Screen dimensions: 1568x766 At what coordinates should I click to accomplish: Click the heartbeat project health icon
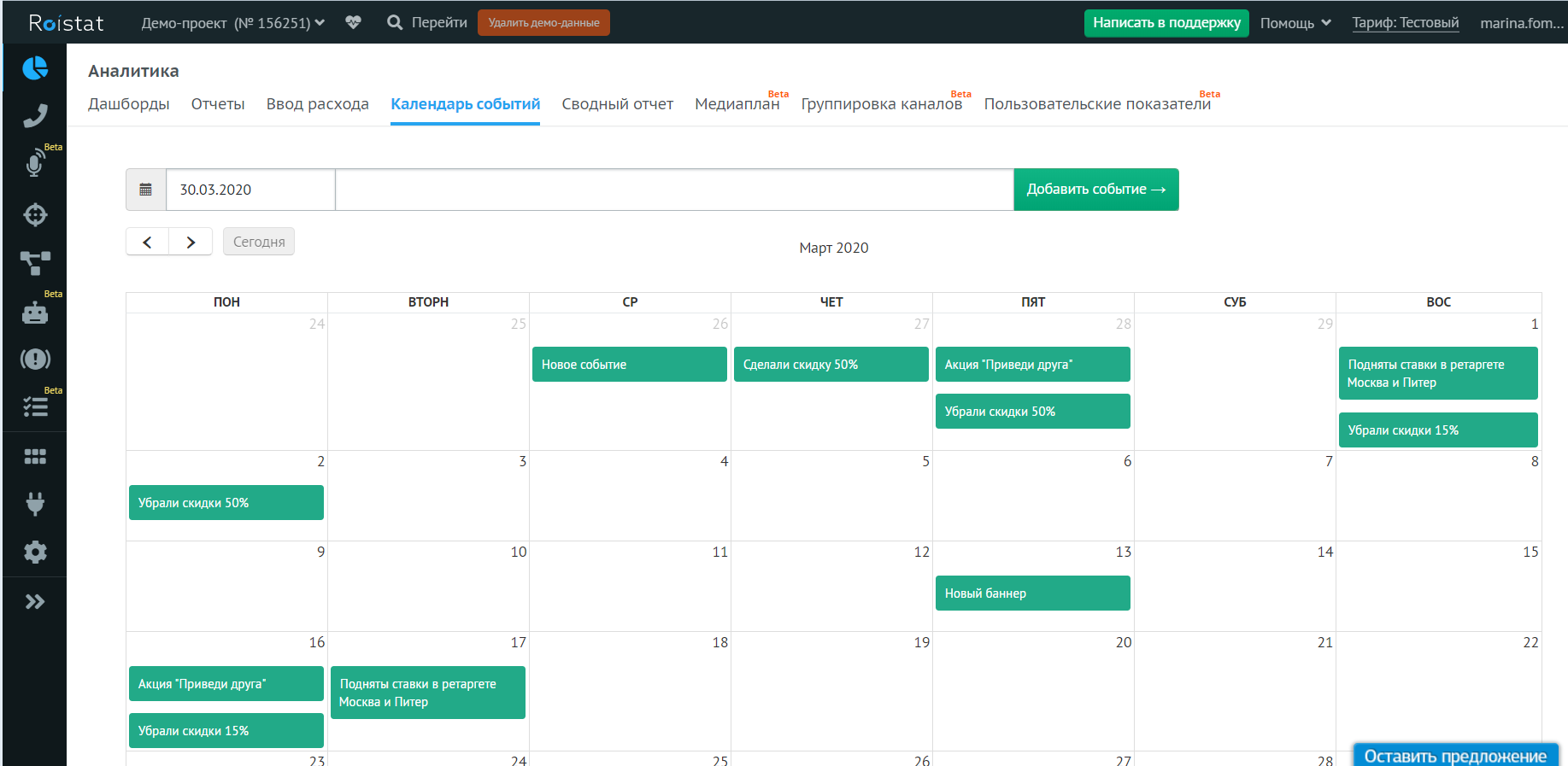pyautogui.click(x=353, y=23)
